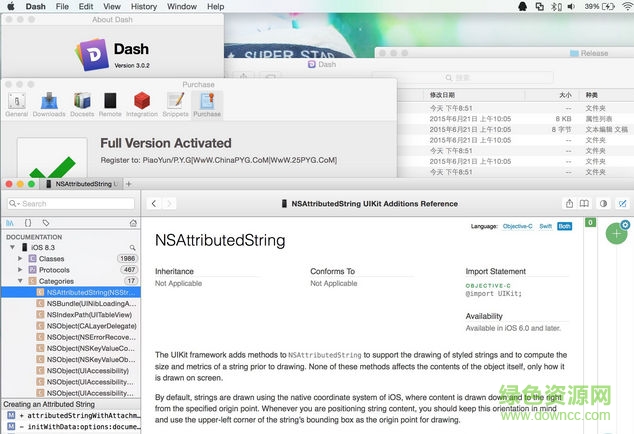634x434 pixels.
Task: Open attributedStringWithAttachm... method
Action: [x=71, y=415]
